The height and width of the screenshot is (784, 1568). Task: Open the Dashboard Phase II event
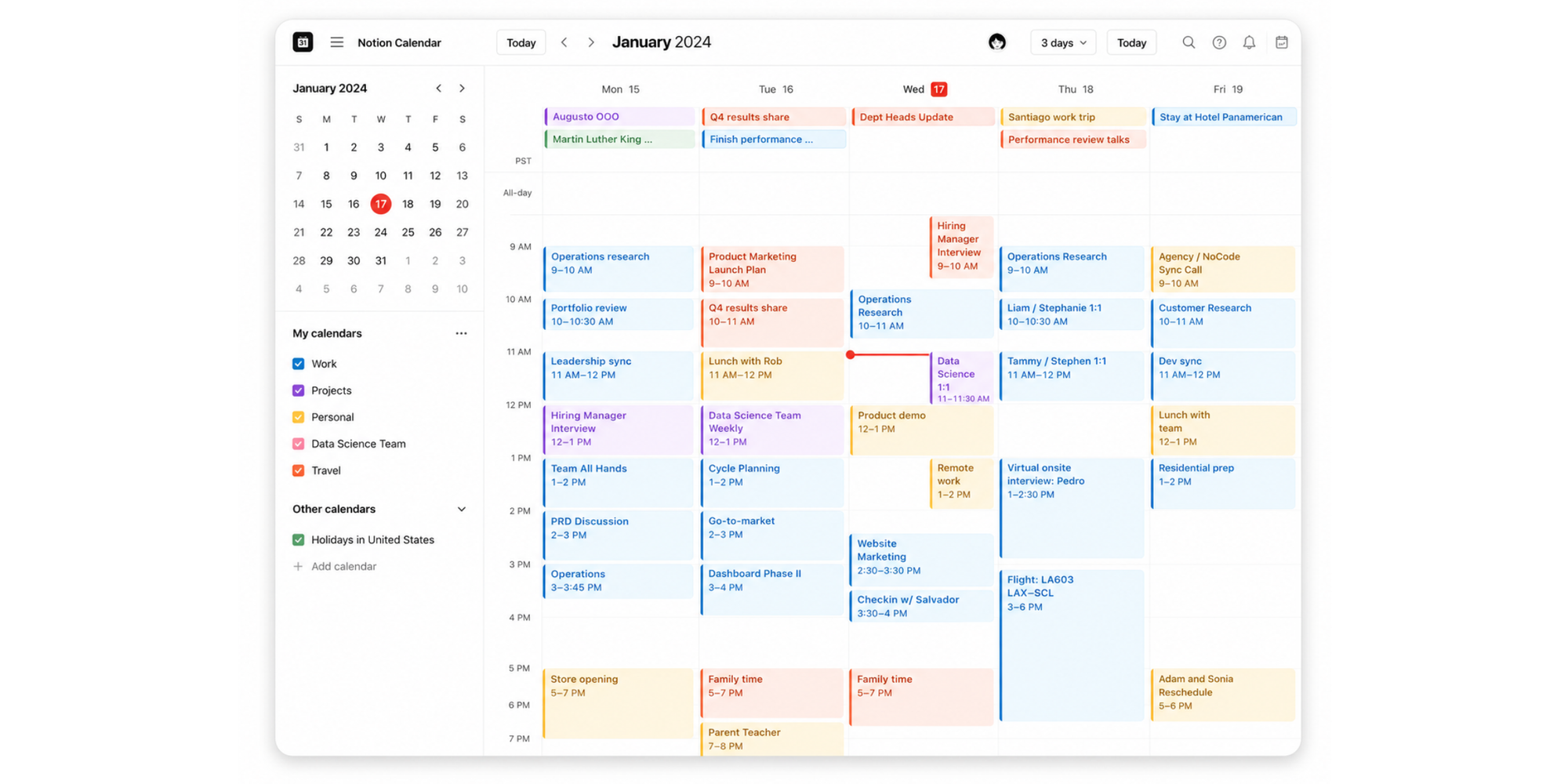(x=772, y=590)
